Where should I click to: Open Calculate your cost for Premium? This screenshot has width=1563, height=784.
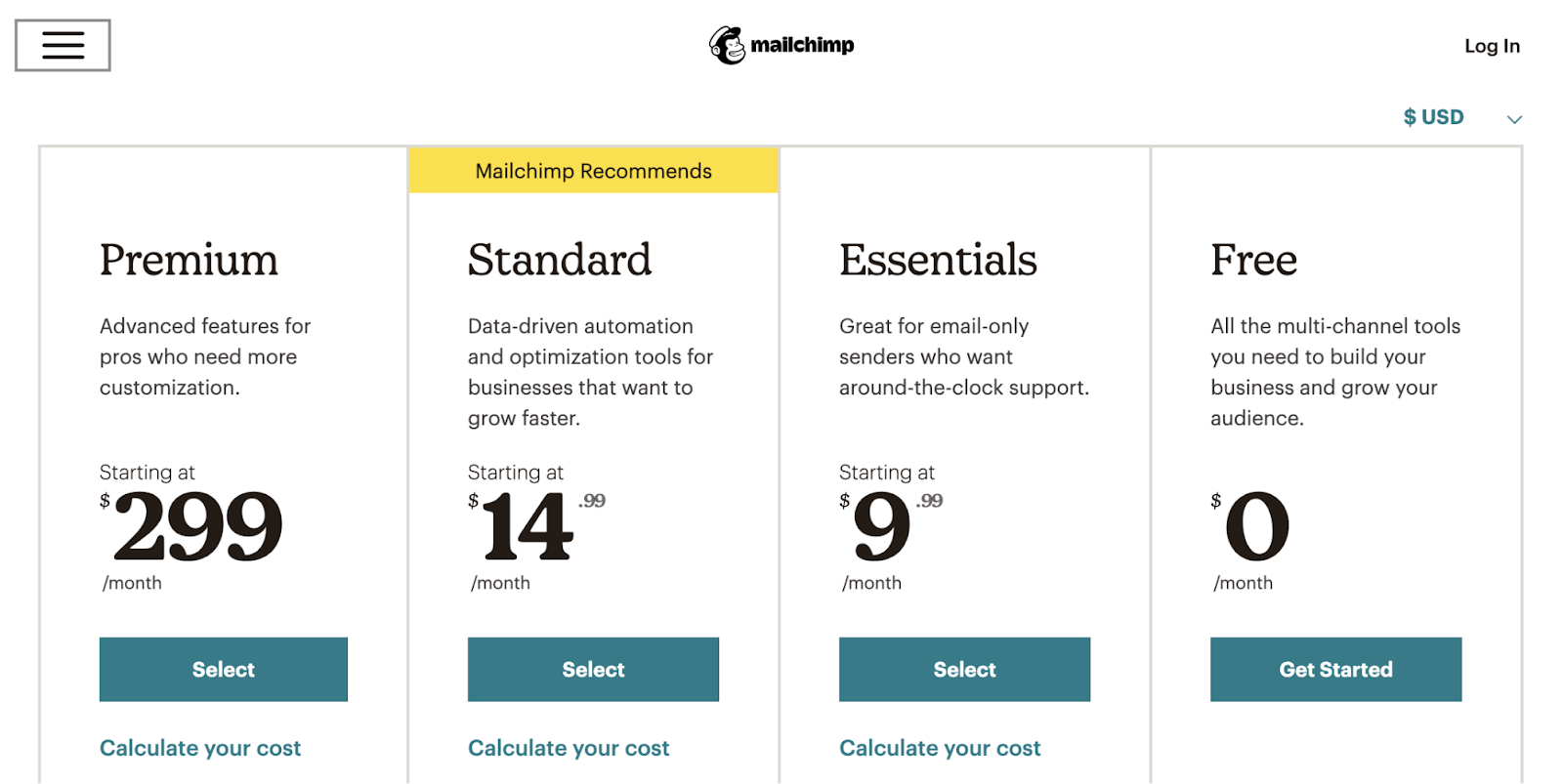200,748
